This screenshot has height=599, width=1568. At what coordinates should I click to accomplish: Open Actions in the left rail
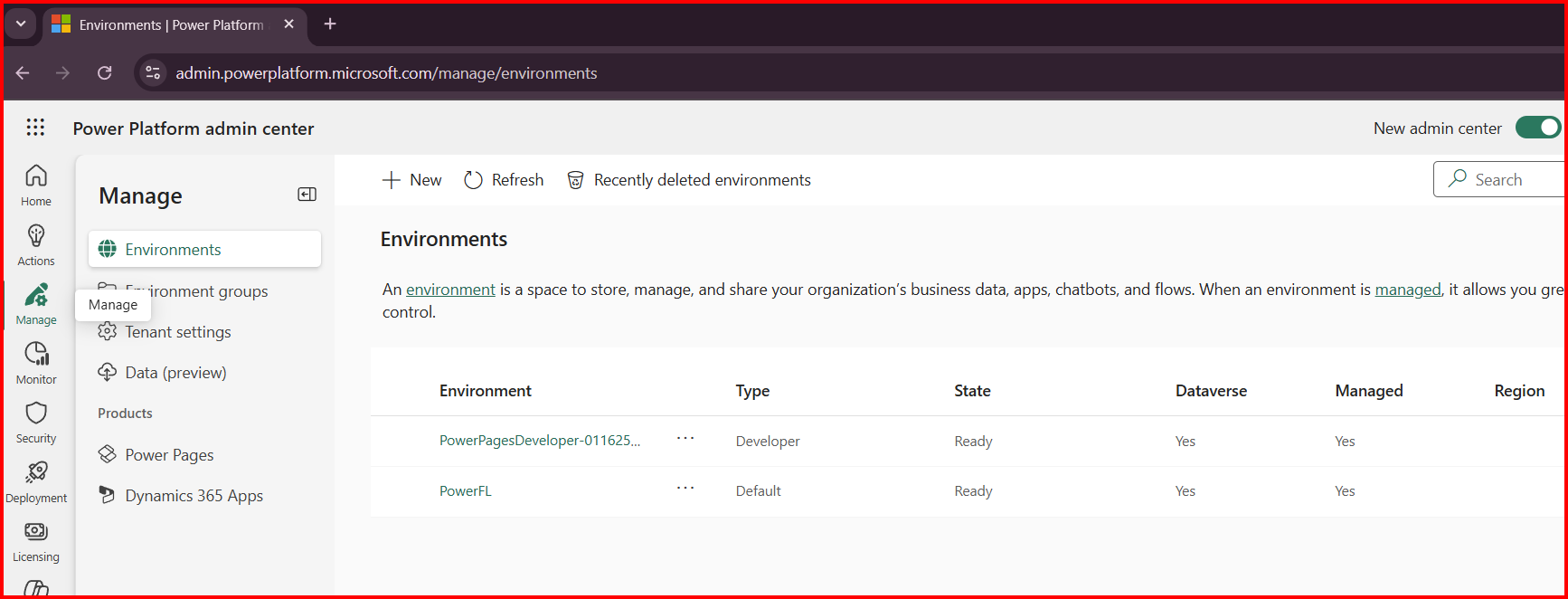pyautogui.click(x=36, y=245)
